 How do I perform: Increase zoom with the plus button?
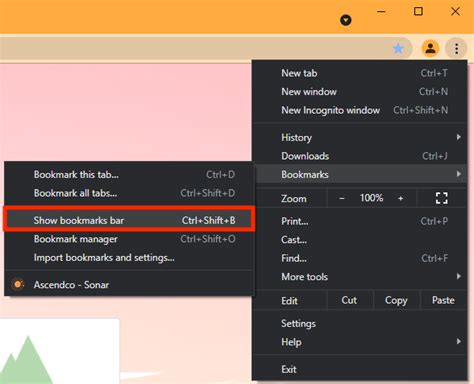pos(401,198)
